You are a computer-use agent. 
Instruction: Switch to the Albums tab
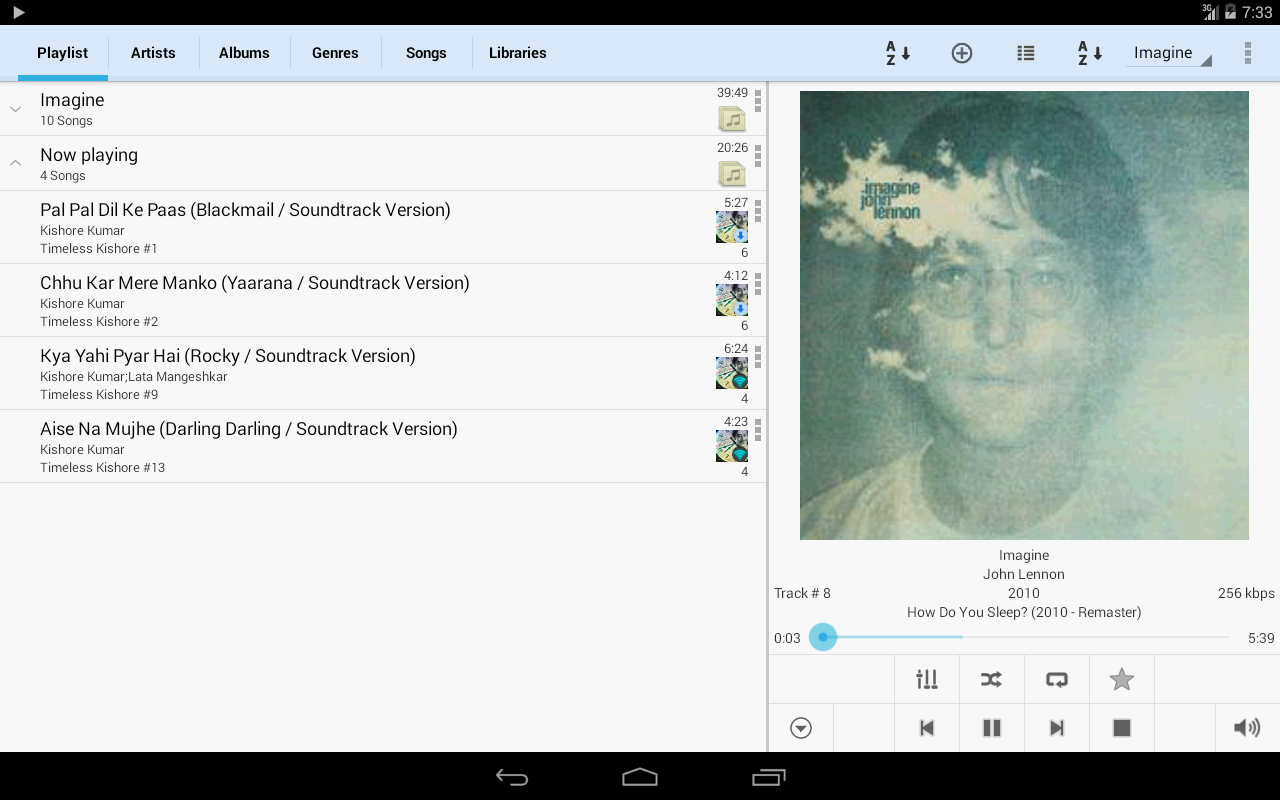(244, 53)
